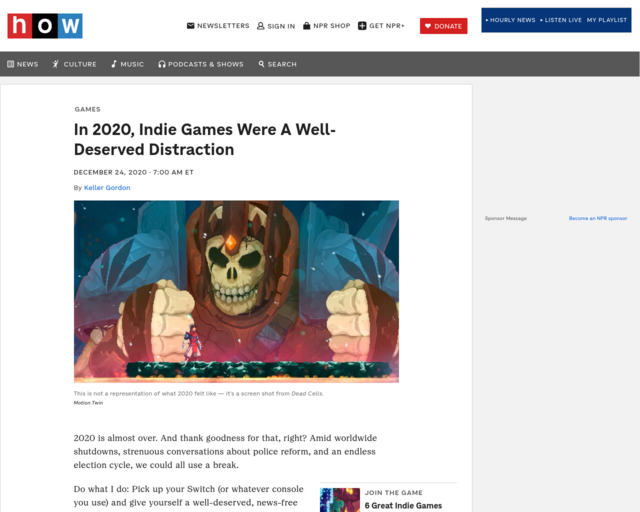Click the heart icon in Donate
640x512 pixels.
(428, 26)
